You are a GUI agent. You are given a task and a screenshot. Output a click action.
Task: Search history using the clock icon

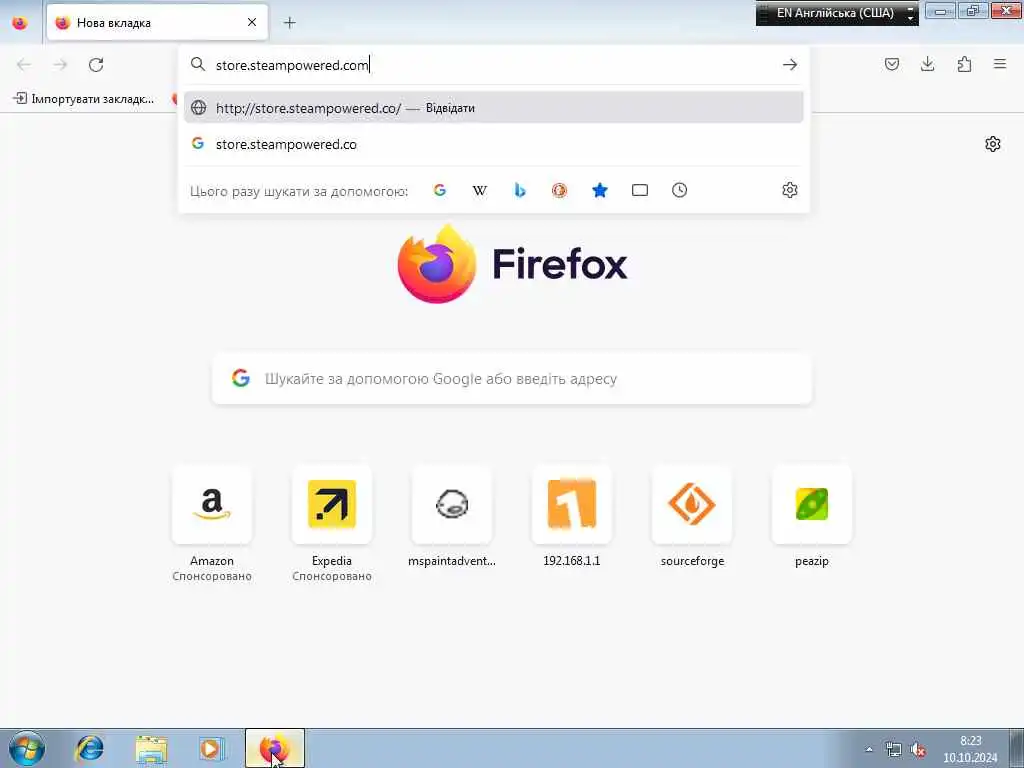[x=679, y=190]
